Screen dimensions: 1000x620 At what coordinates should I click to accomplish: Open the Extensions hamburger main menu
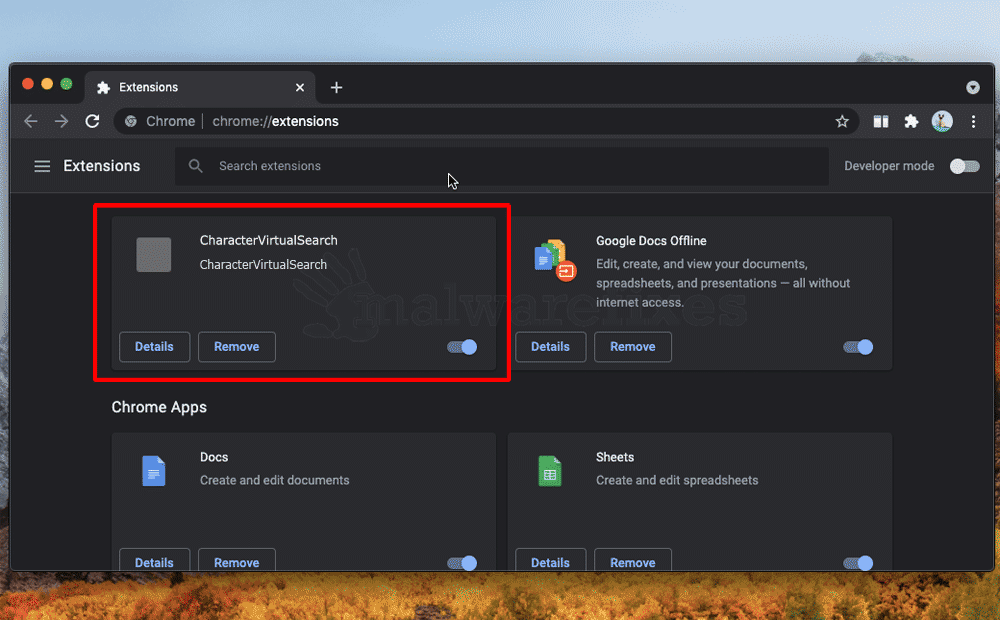(42, 166)
